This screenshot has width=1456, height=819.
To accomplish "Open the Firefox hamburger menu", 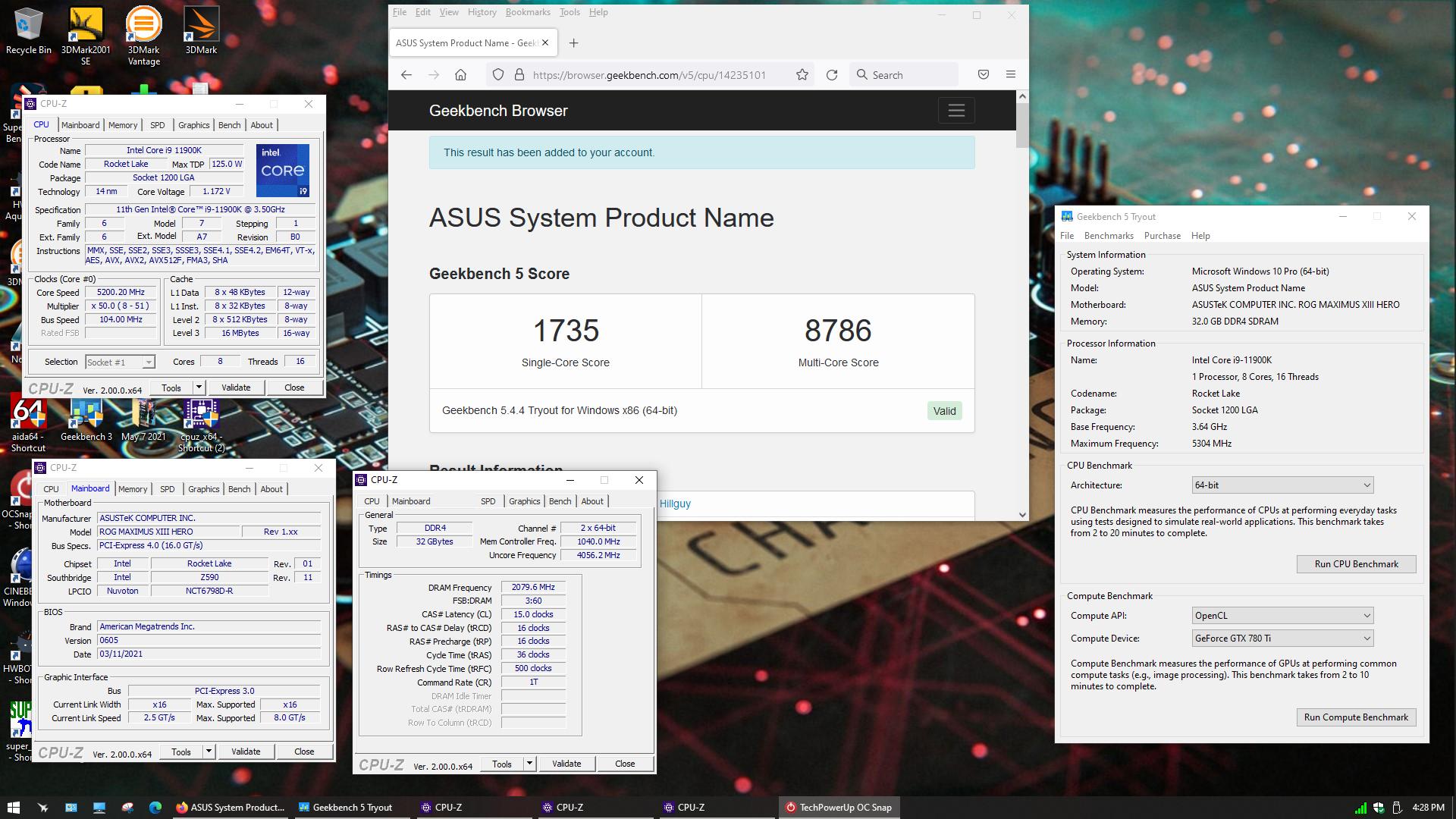I will 1011,74.
